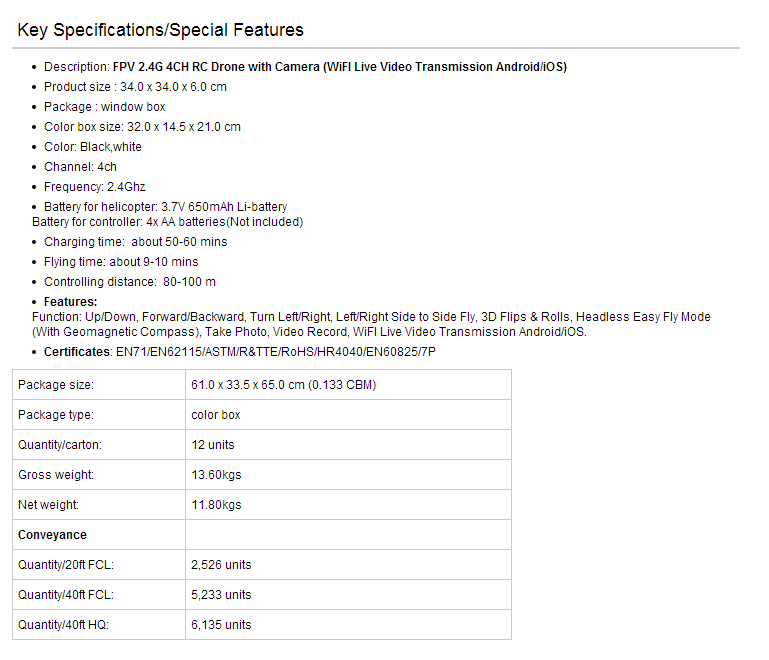Image resolution: width=769 pixels, height=660 pixels.
Task: Click the Package size value cell
Action: 348,385
